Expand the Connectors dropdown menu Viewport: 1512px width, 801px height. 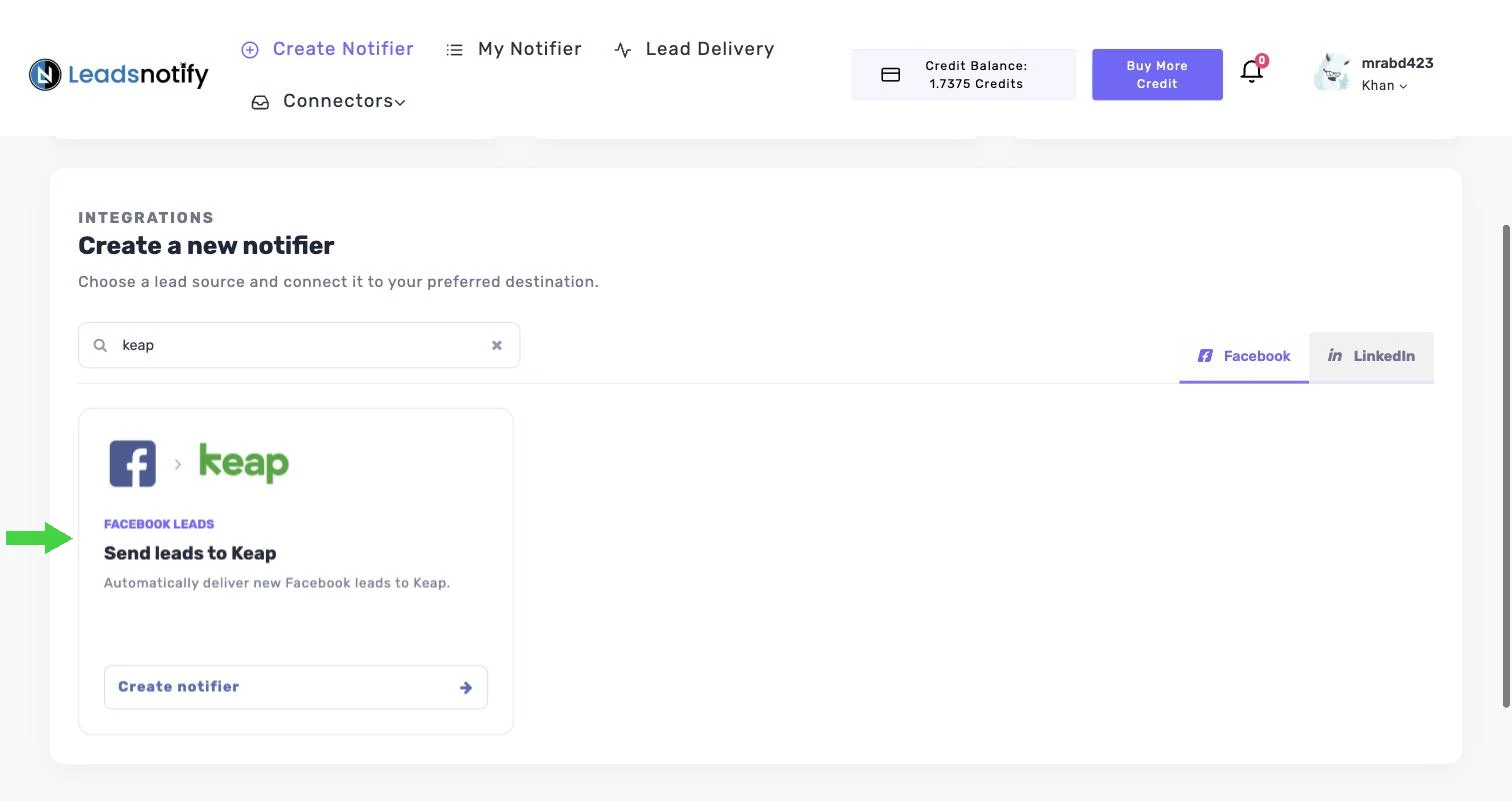(x=329, y=101)
